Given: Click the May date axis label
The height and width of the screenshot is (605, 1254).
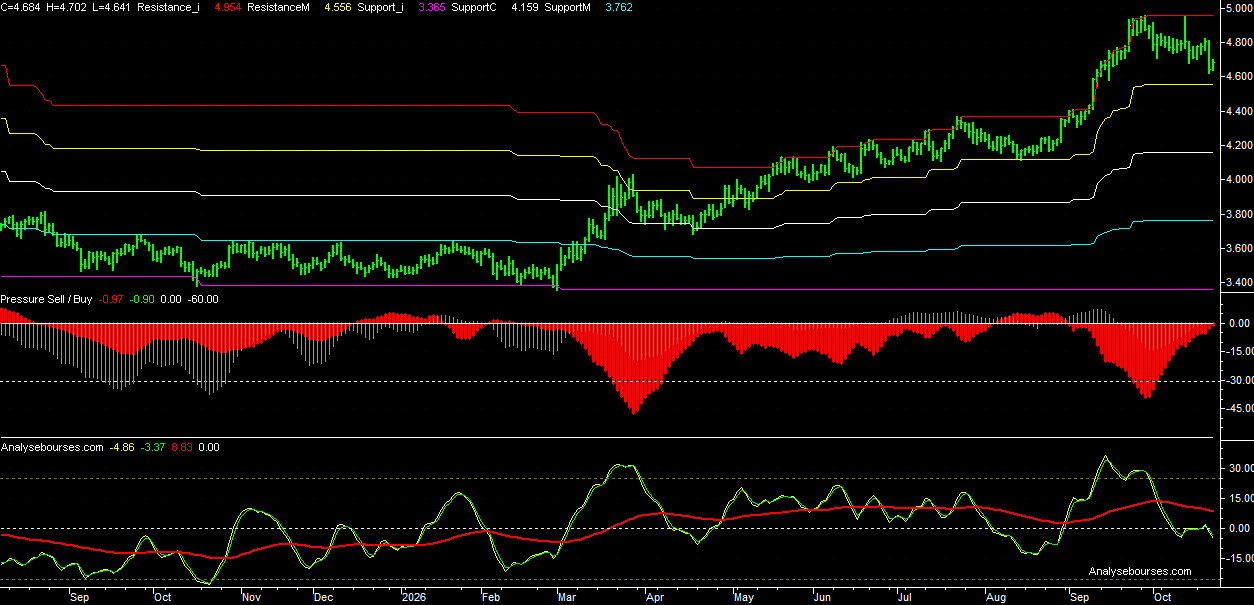Looking at the screenshot, I should click(744, 597).
